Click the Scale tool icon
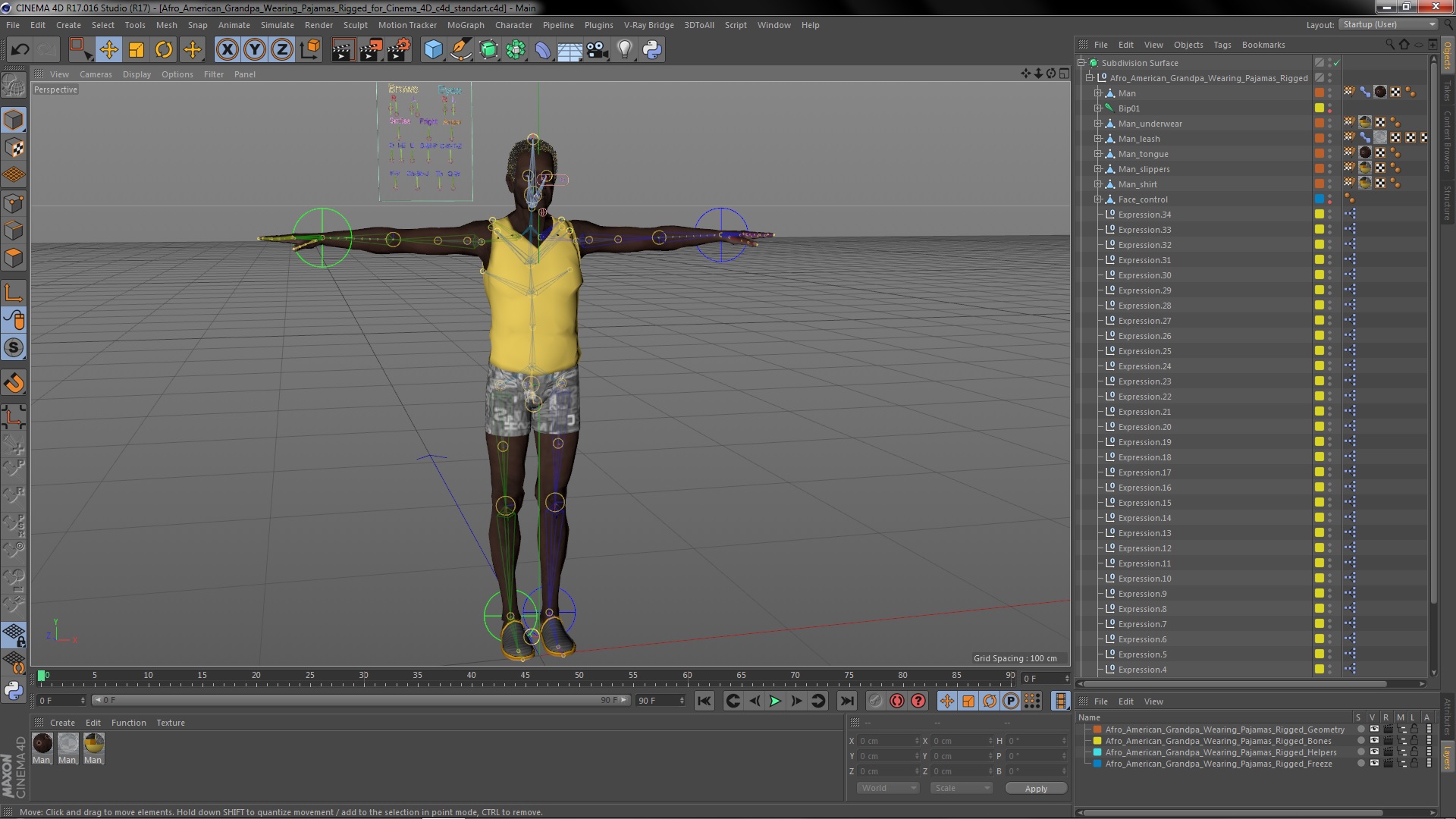 (136, 50)
